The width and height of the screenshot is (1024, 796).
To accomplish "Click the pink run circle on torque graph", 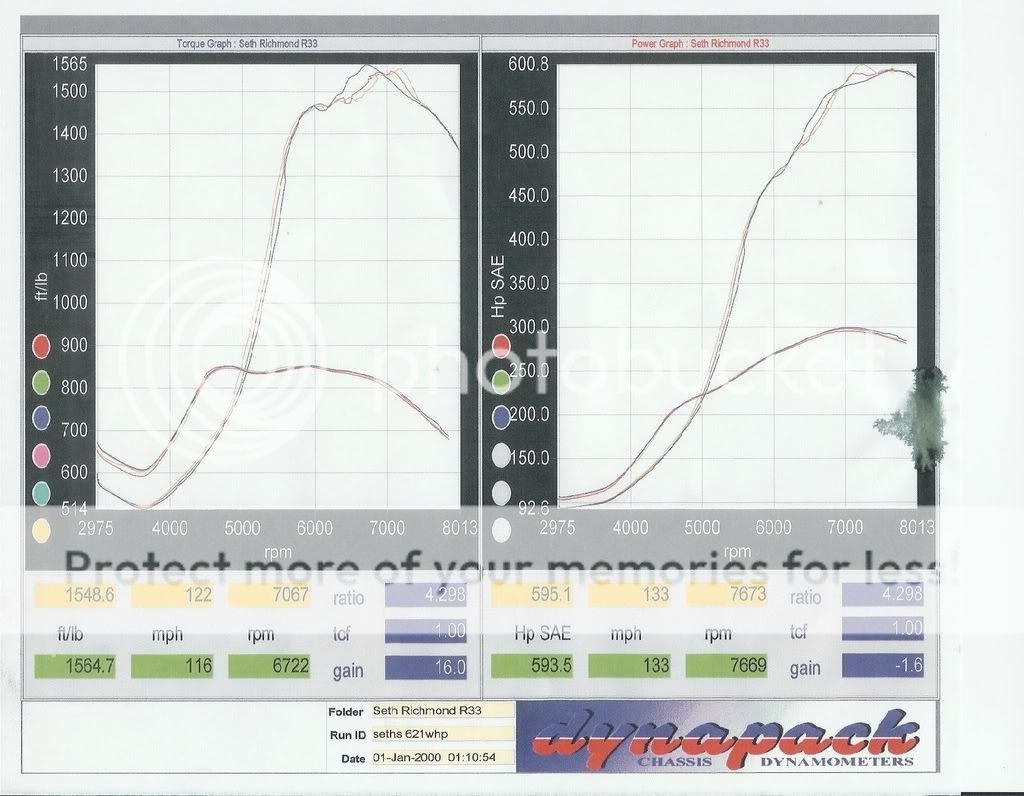I will tap(41, 456).
